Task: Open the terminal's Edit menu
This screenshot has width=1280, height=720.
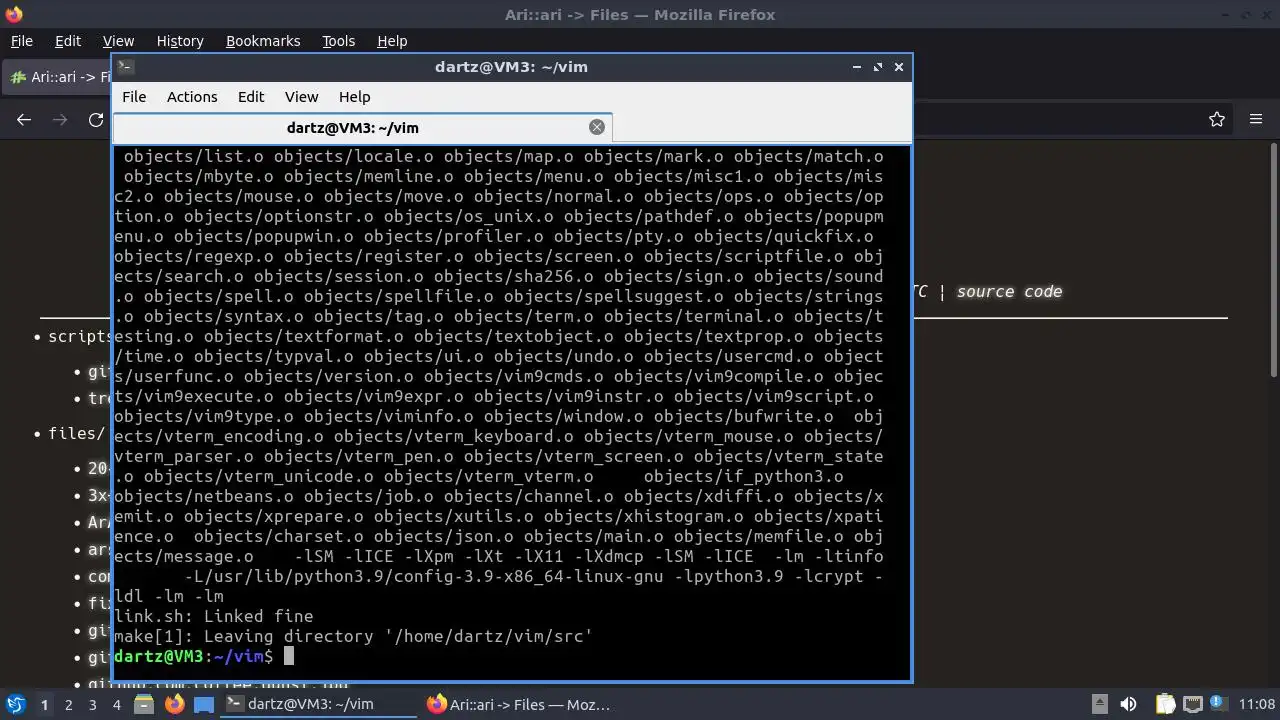Action: 251,97
